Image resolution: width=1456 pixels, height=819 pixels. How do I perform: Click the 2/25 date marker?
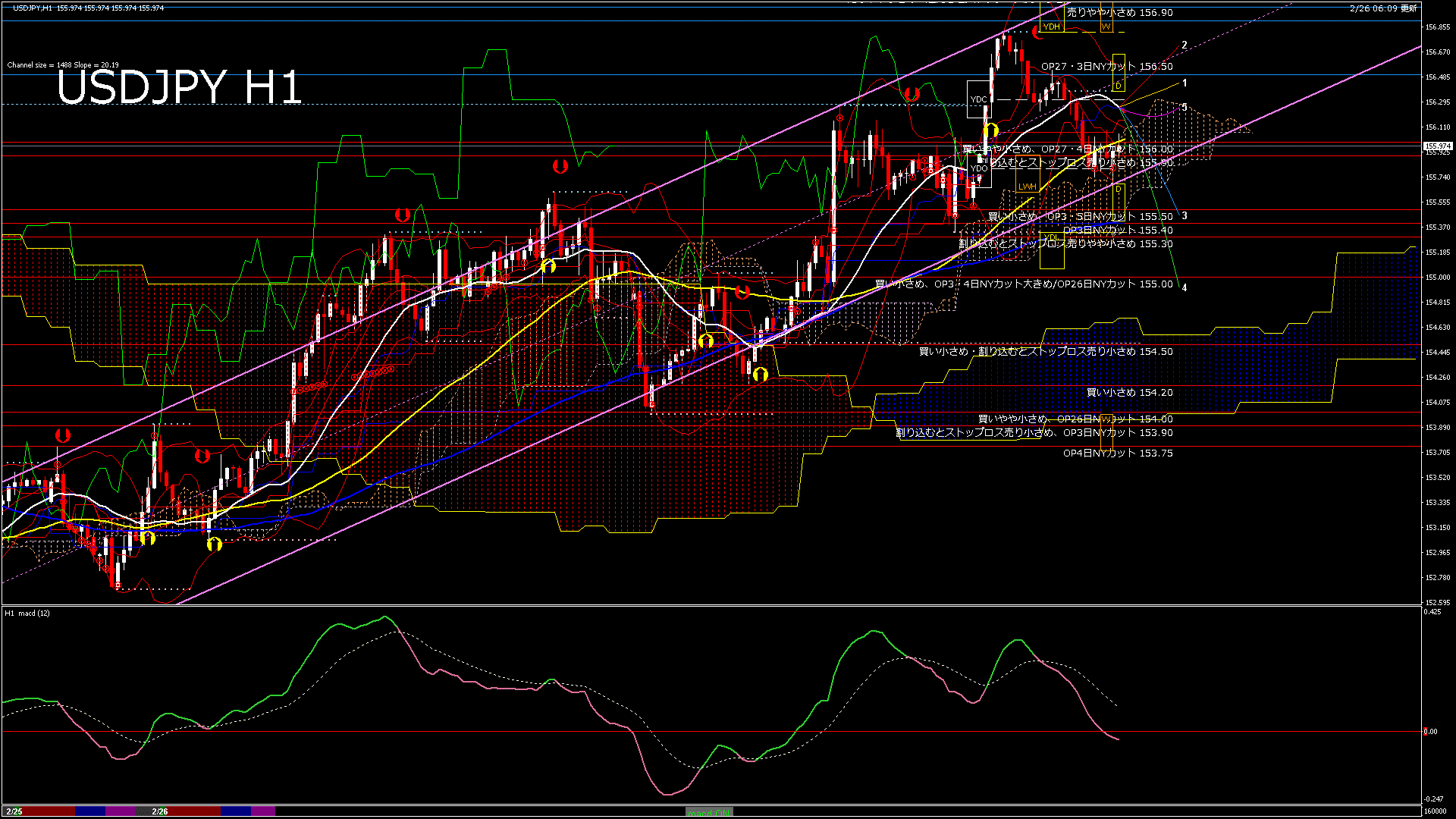coord(14,811)
